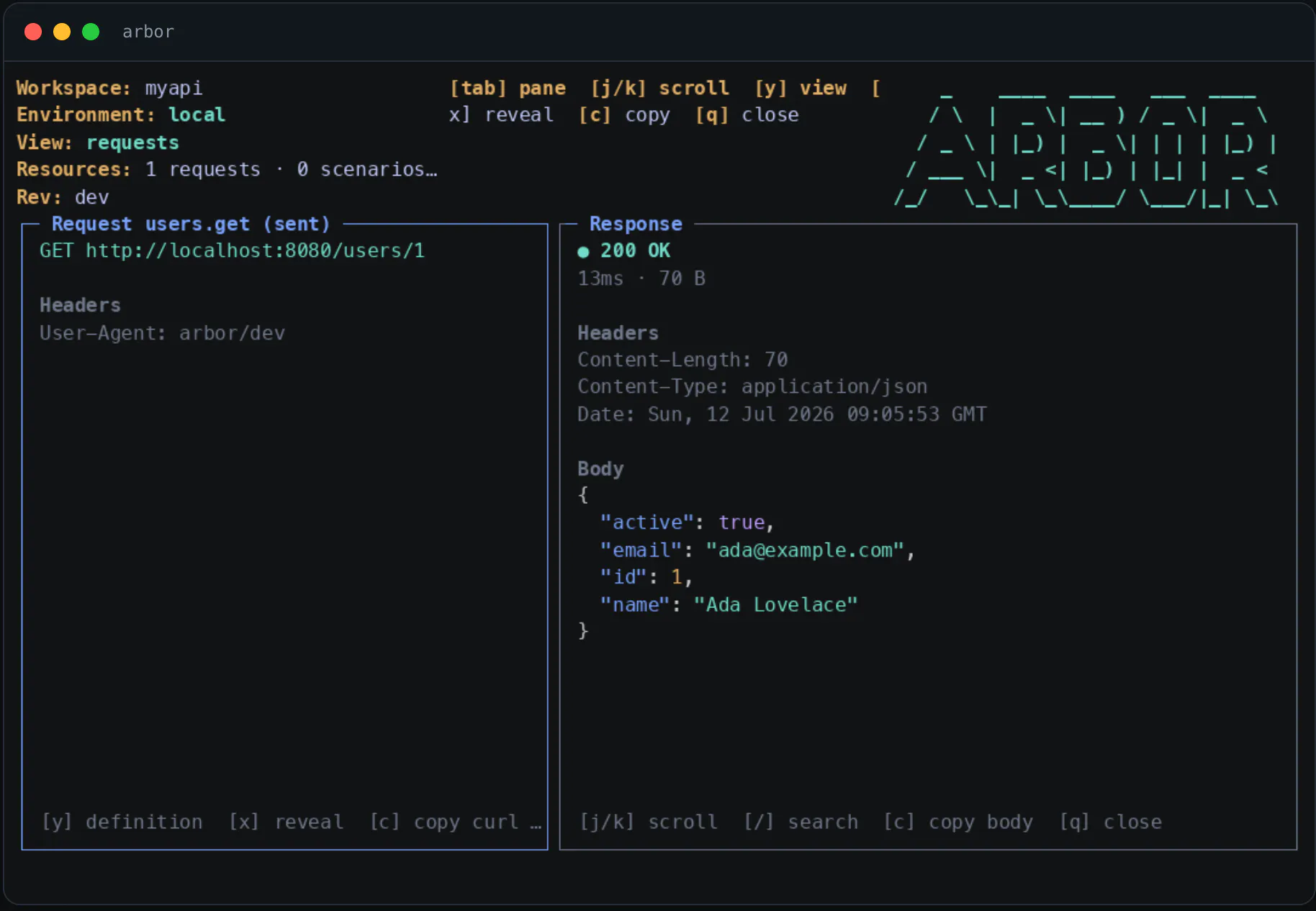Click [c] copy body in Response pane

click(958, 822)
